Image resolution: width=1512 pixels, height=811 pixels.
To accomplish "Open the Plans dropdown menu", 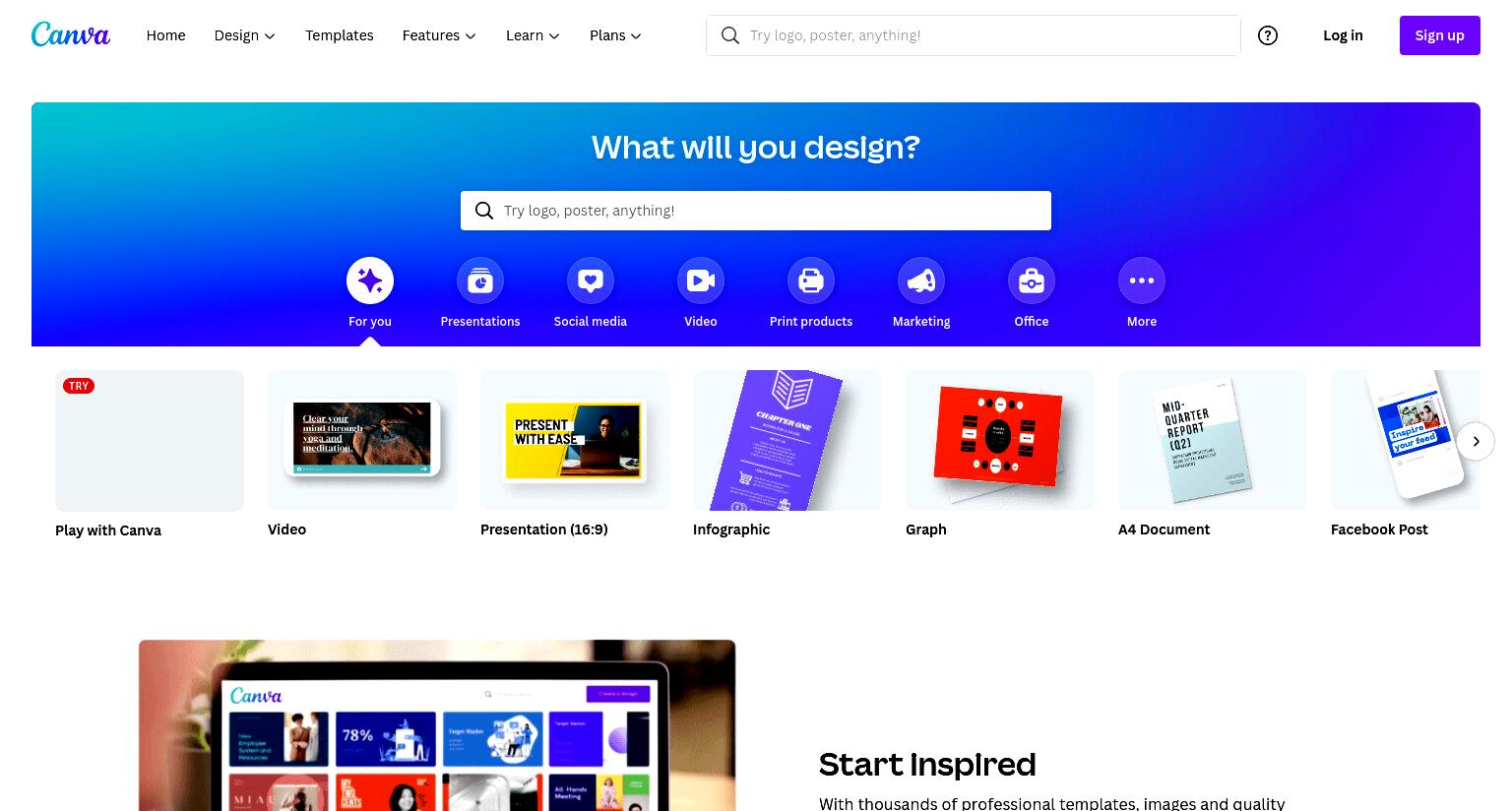I will click(x=615, y=35).
